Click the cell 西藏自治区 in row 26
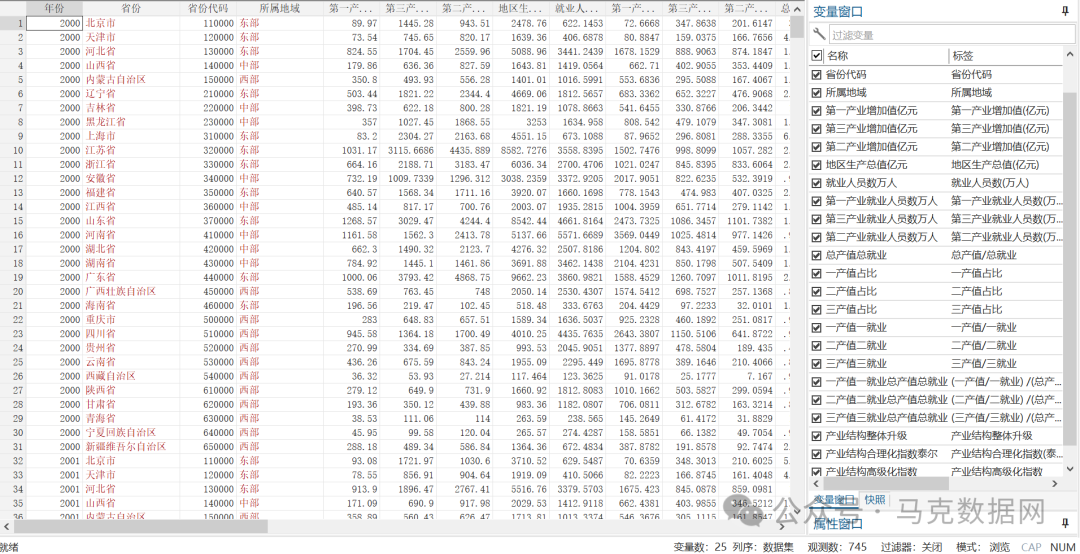 pos(131,376)
